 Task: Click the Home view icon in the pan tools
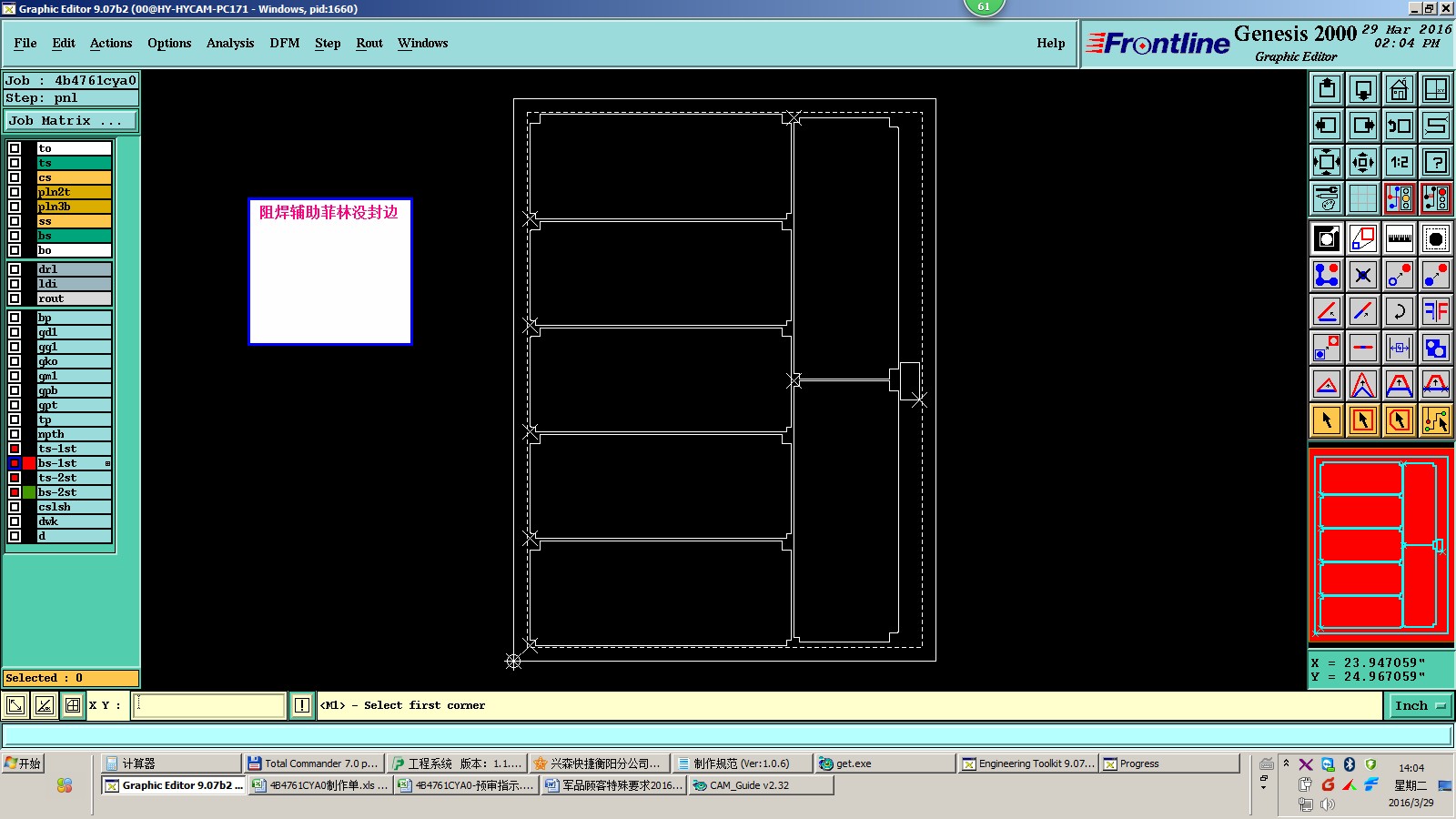[1399, 89]
